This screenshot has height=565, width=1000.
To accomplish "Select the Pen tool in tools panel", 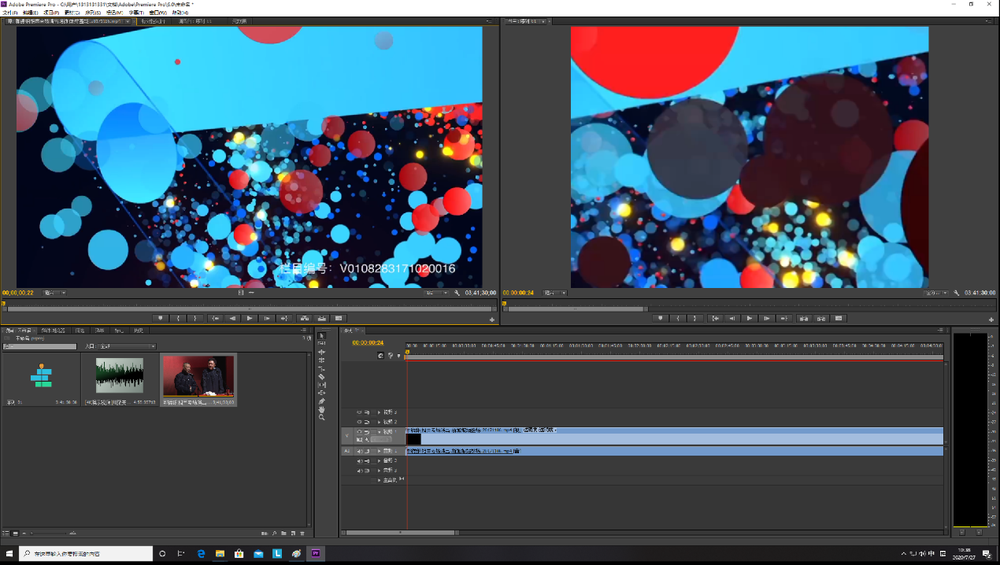I will [x=321, y=401].
